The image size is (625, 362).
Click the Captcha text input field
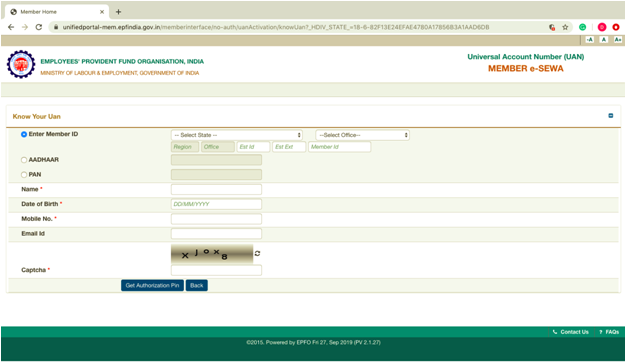click(216, 270)
